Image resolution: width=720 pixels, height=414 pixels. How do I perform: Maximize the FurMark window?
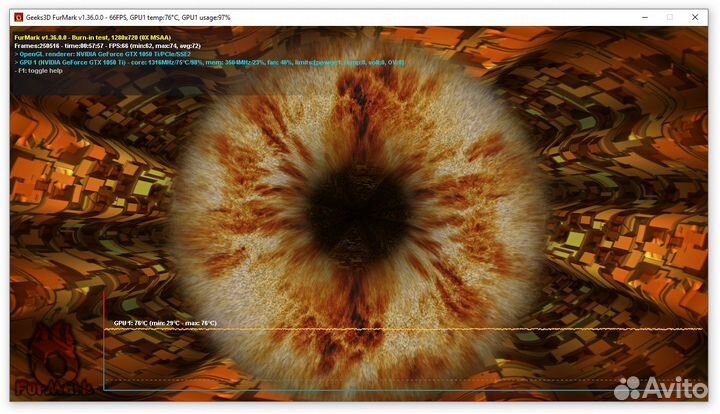(x=670, y=17)
